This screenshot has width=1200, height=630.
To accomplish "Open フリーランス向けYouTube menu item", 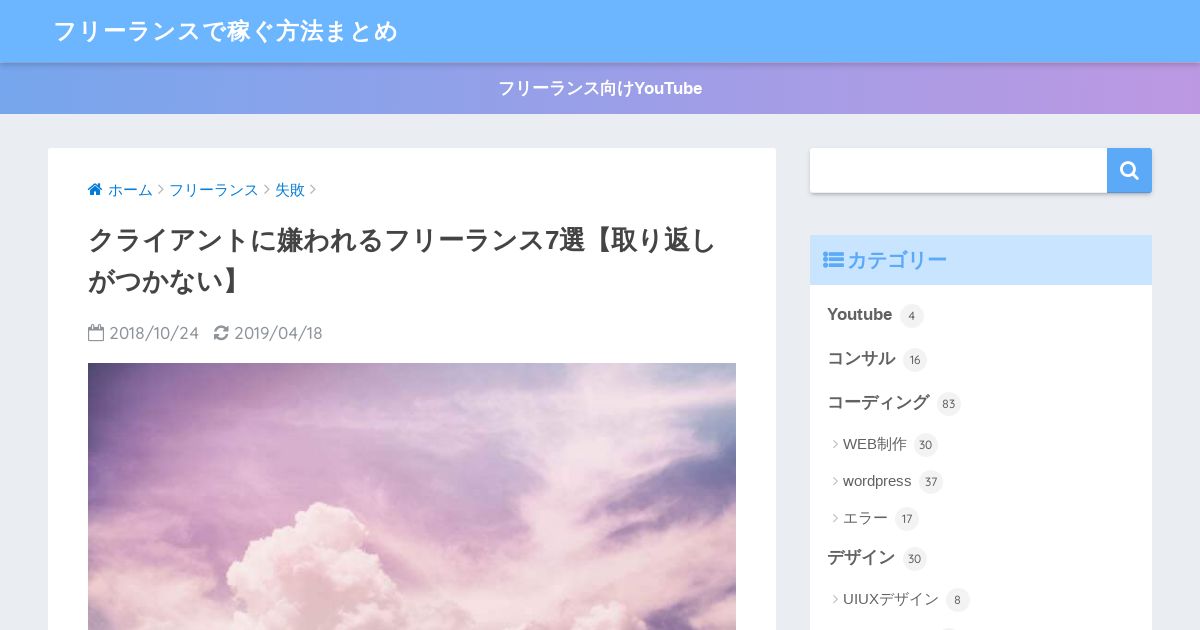I will (600, 88).
